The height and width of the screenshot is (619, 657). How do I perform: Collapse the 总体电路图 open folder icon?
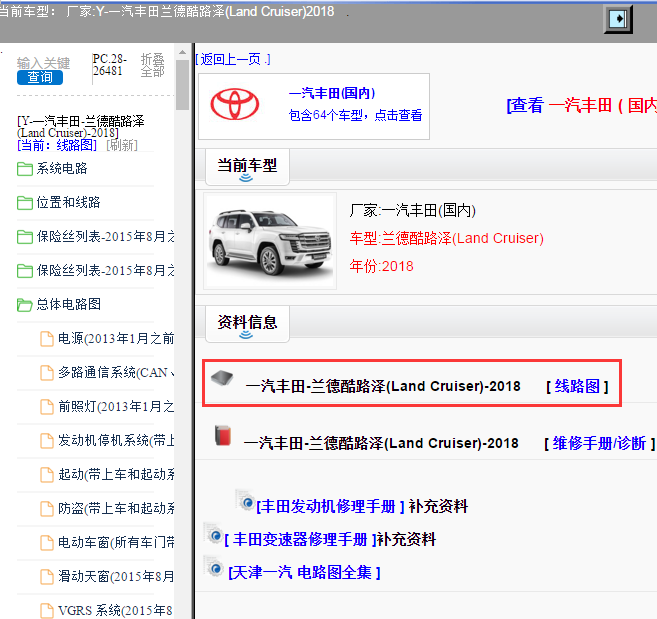(x=25, y=305)
